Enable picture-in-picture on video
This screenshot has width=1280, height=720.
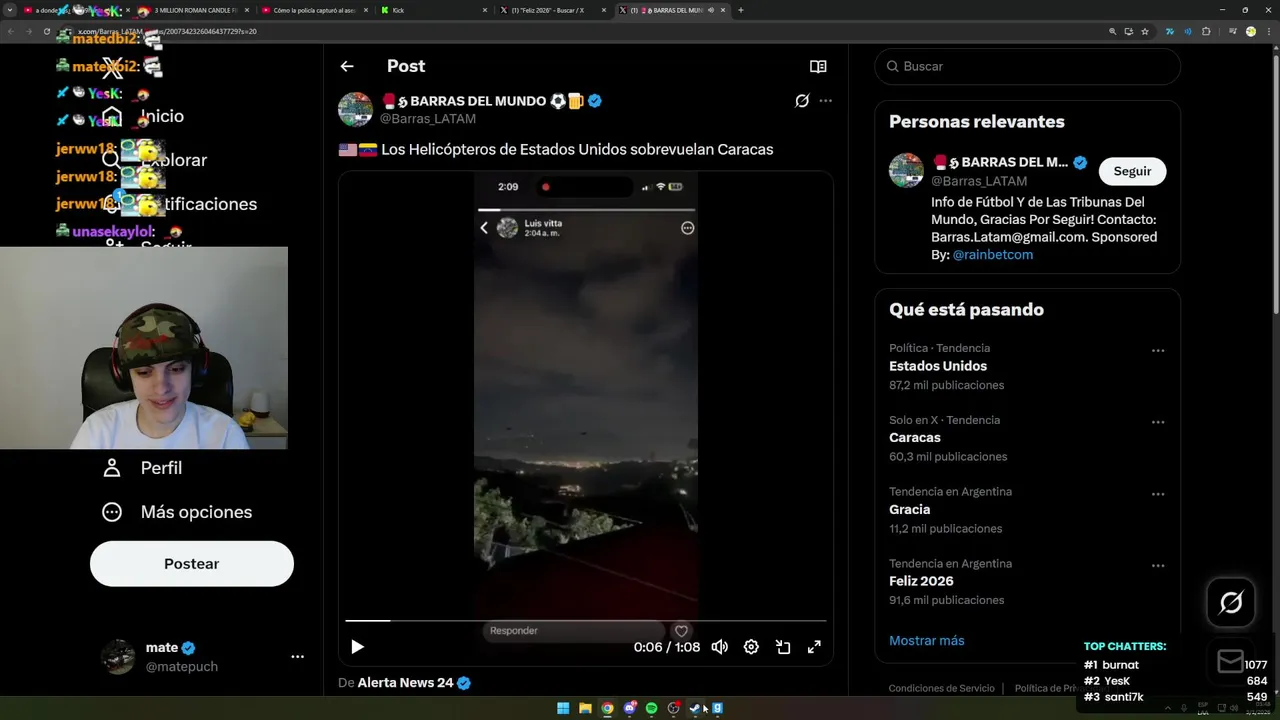tap(783, 647)
